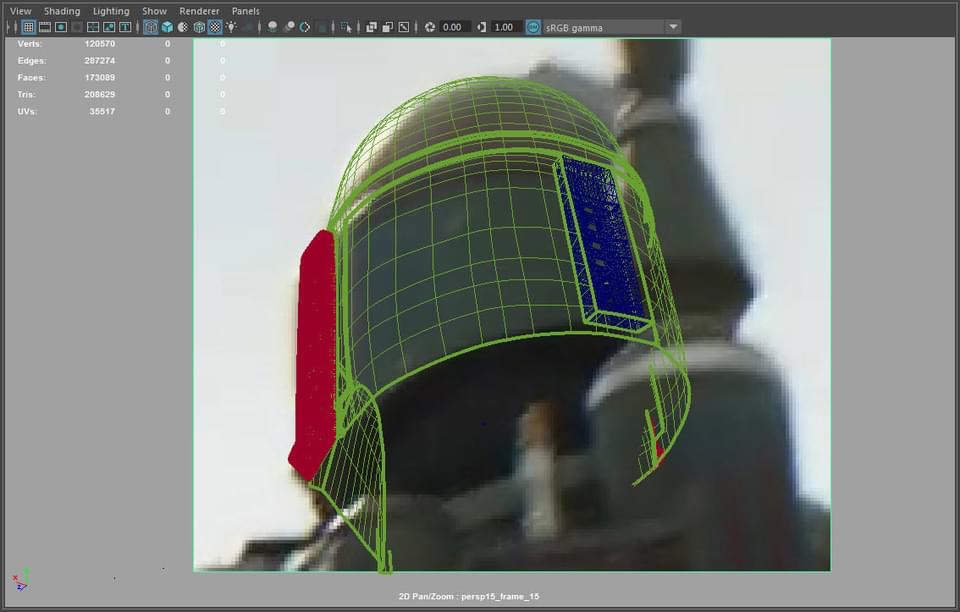Click the triangle count 208629

[100, 94]
